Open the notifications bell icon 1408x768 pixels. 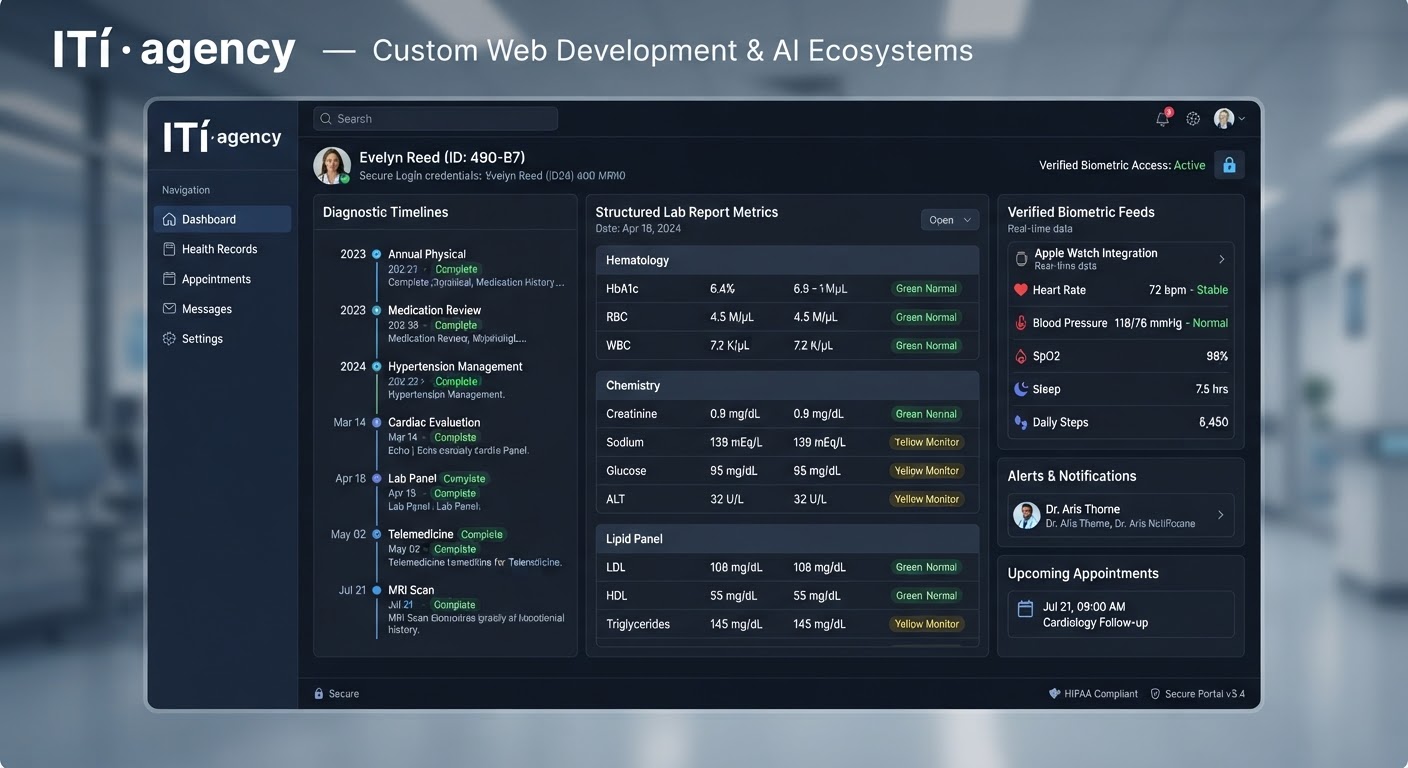(x=1163, y=119)
